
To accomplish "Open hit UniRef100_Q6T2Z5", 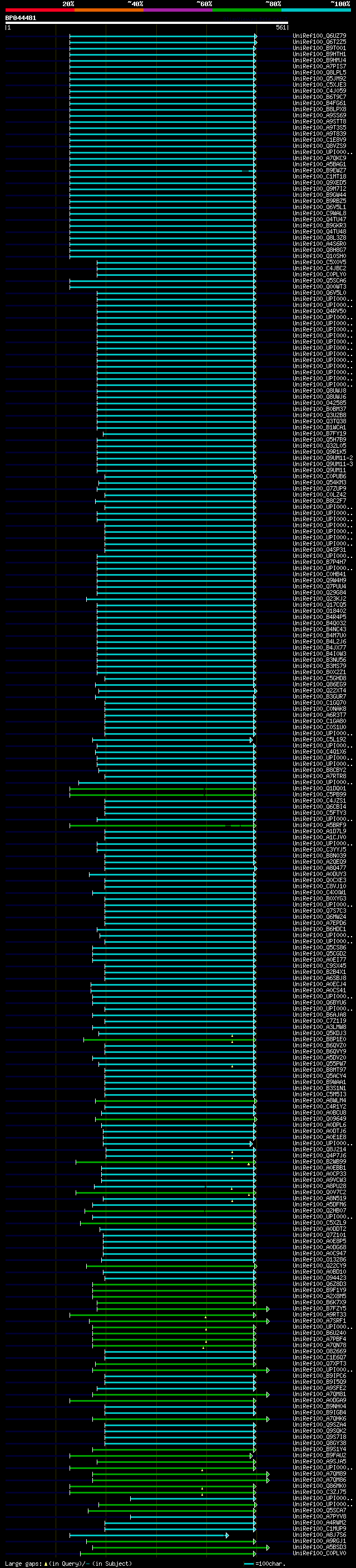I will [x=319, y=42].
